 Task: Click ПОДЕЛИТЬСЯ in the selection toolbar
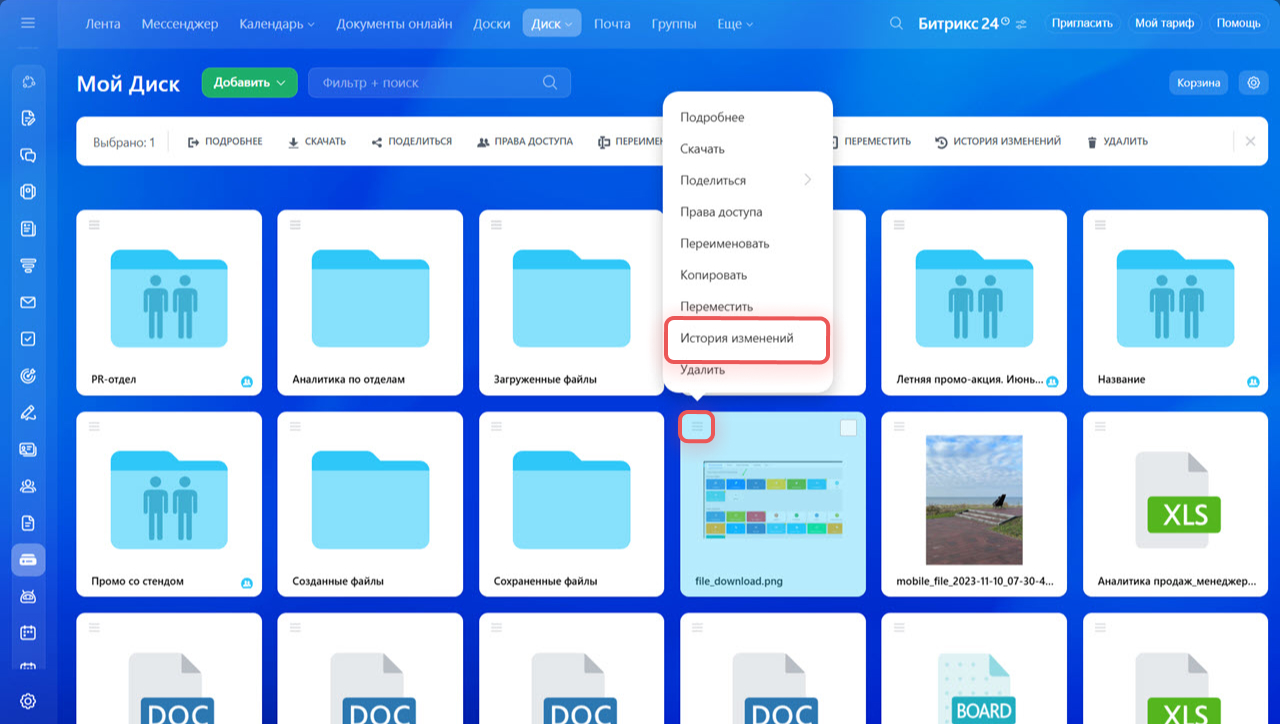coord(411,142)
